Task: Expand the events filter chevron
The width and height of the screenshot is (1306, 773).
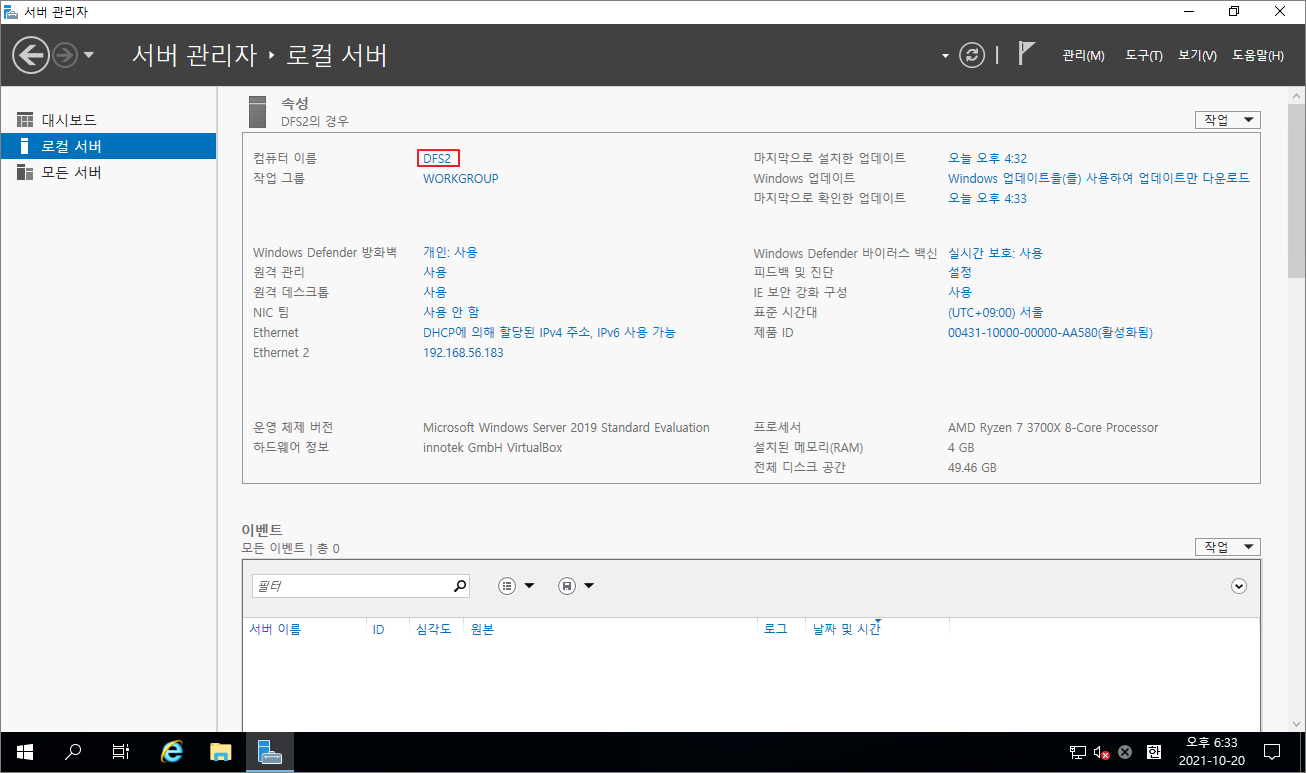Action: [1239, 586]
